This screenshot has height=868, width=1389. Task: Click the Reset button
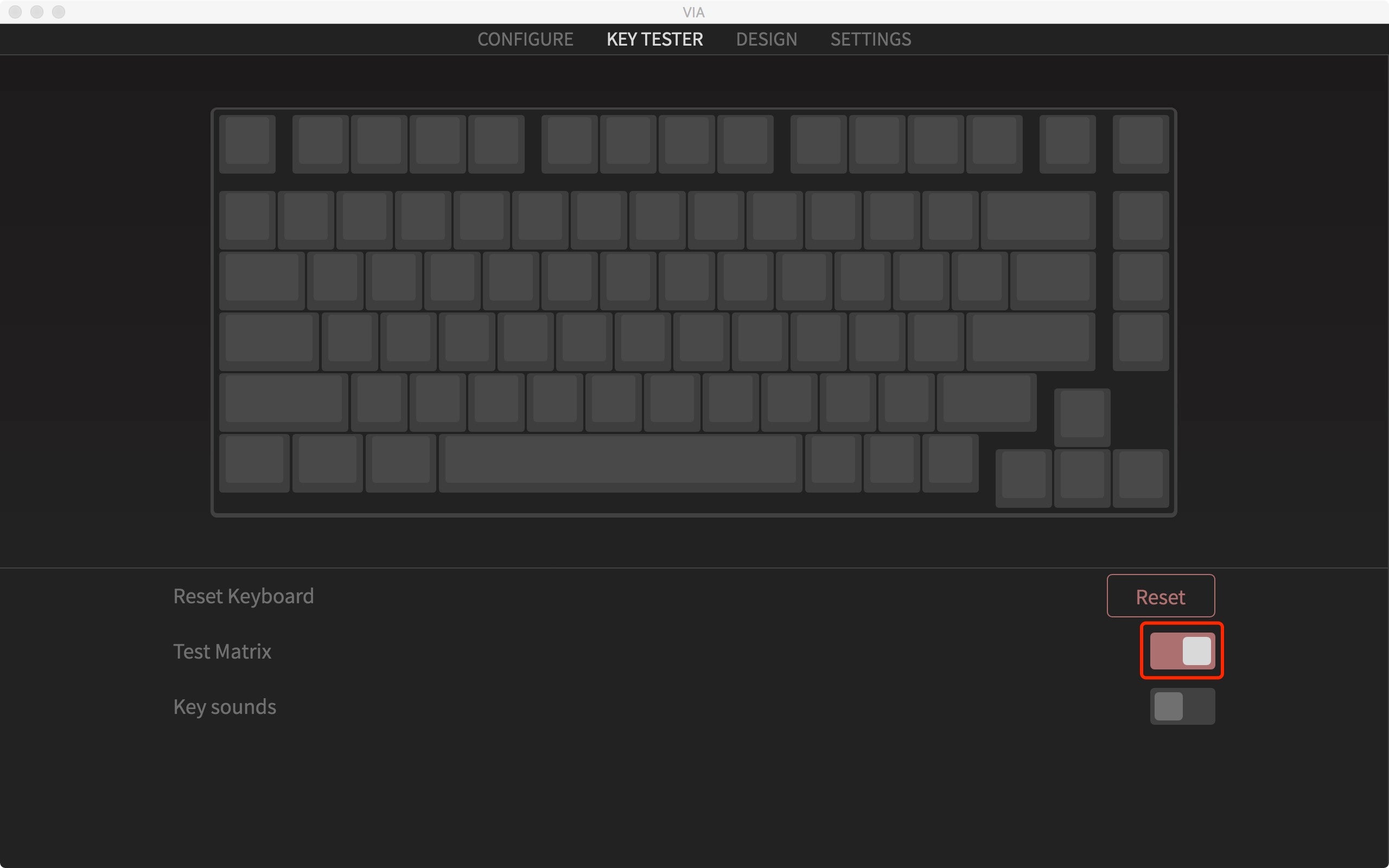[1160, 596]
